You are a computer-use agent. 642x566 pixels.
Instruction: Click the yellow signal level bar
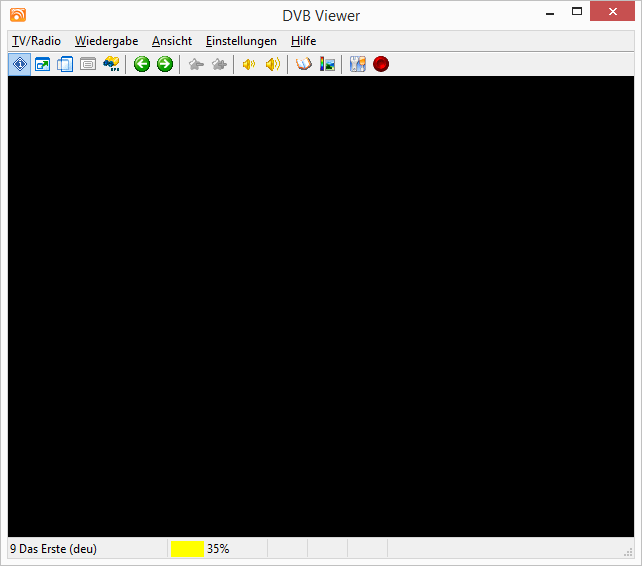coord(187,549)
